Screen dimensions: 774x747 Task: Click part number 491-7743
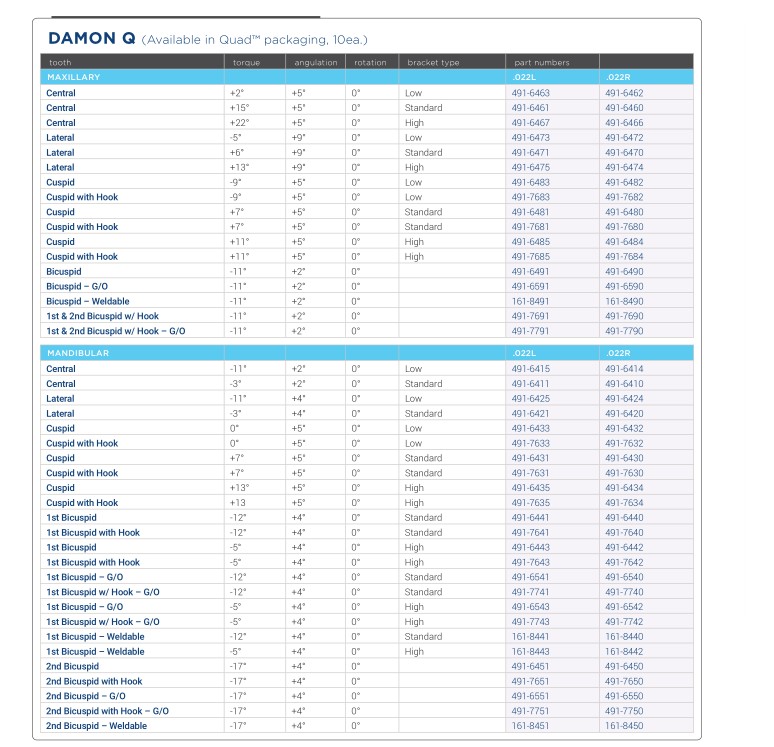[x=531, y=622]
